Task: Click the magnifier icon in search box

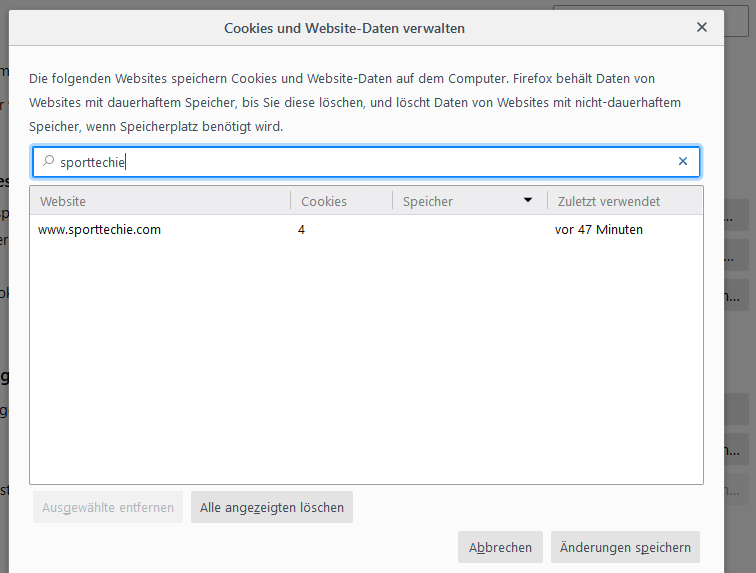Action: point(48,161)
